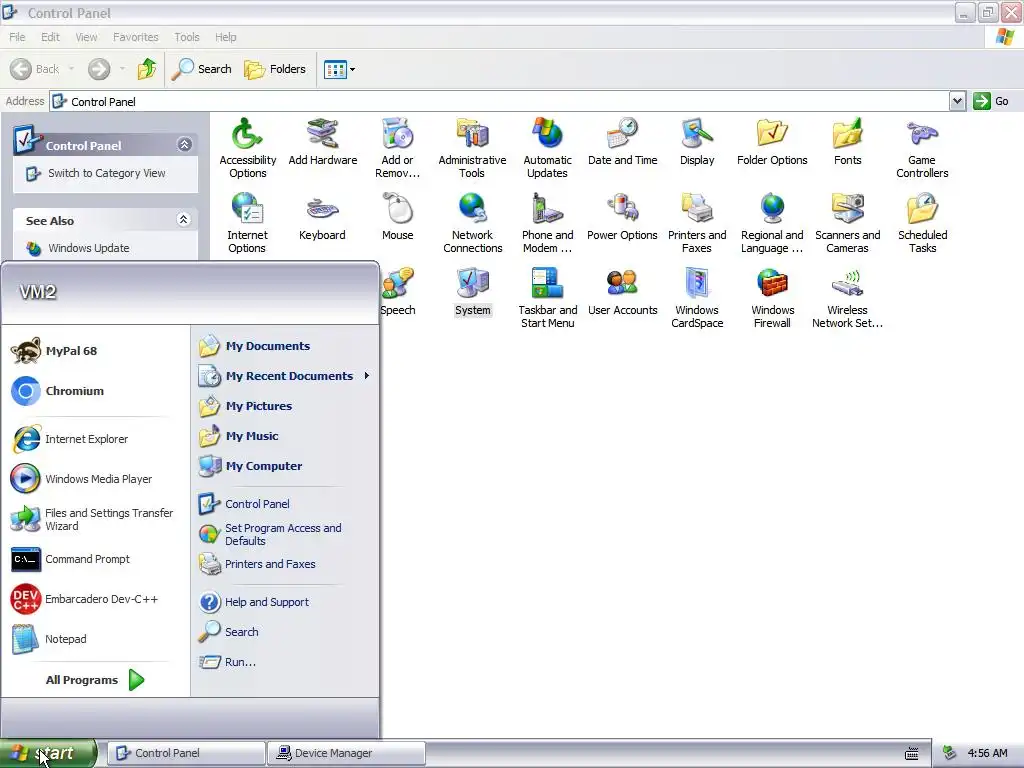Open My Computer in Start menu
The image size is (1024, 768).
click(x=285, y=466)
